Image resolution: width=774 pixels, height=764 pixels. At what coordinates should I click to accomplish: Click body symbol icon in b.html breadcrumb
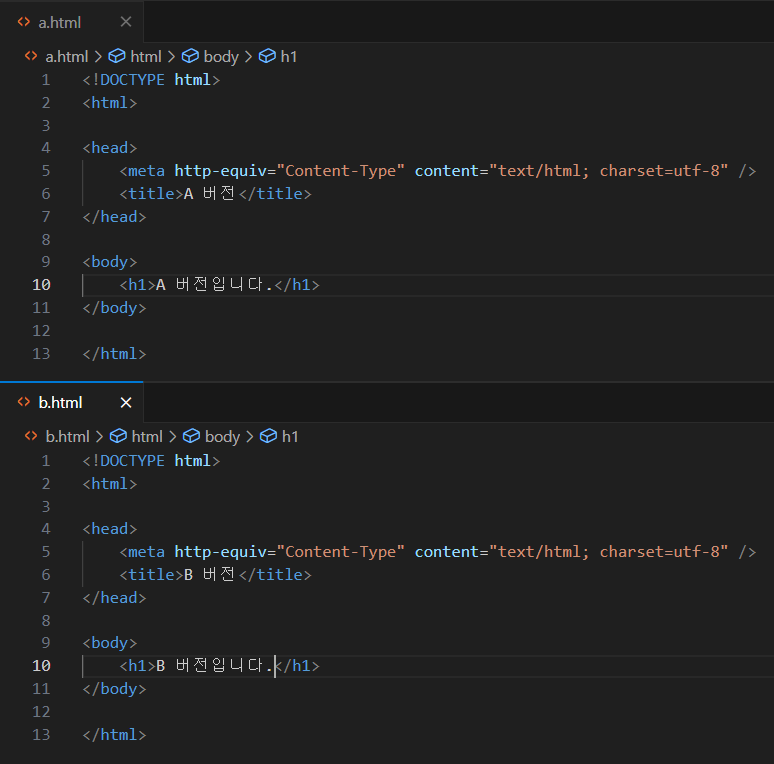click(x=191, y=437)
